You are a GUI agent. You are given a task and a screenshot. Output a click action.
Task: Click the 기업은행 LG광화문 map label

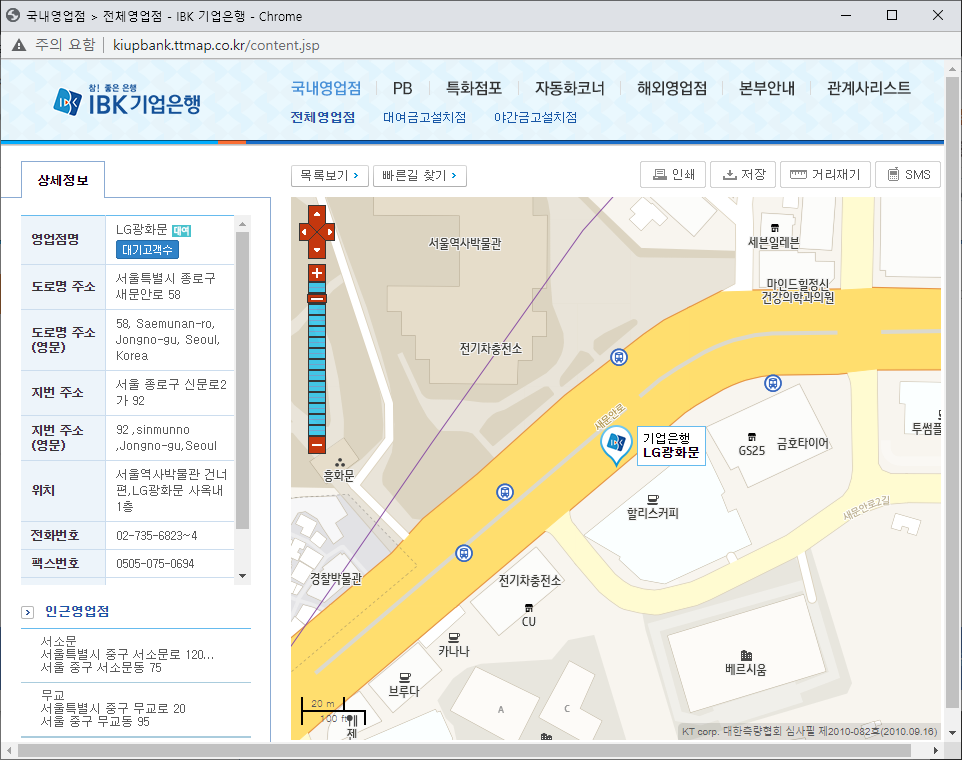pos(671,446)
